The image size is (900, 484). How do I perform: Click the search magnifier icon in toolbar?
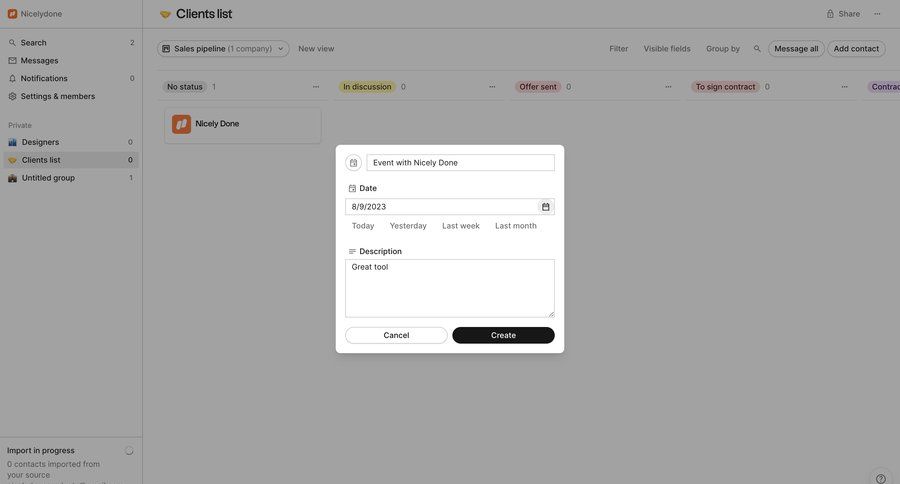[x=757, y=49]
